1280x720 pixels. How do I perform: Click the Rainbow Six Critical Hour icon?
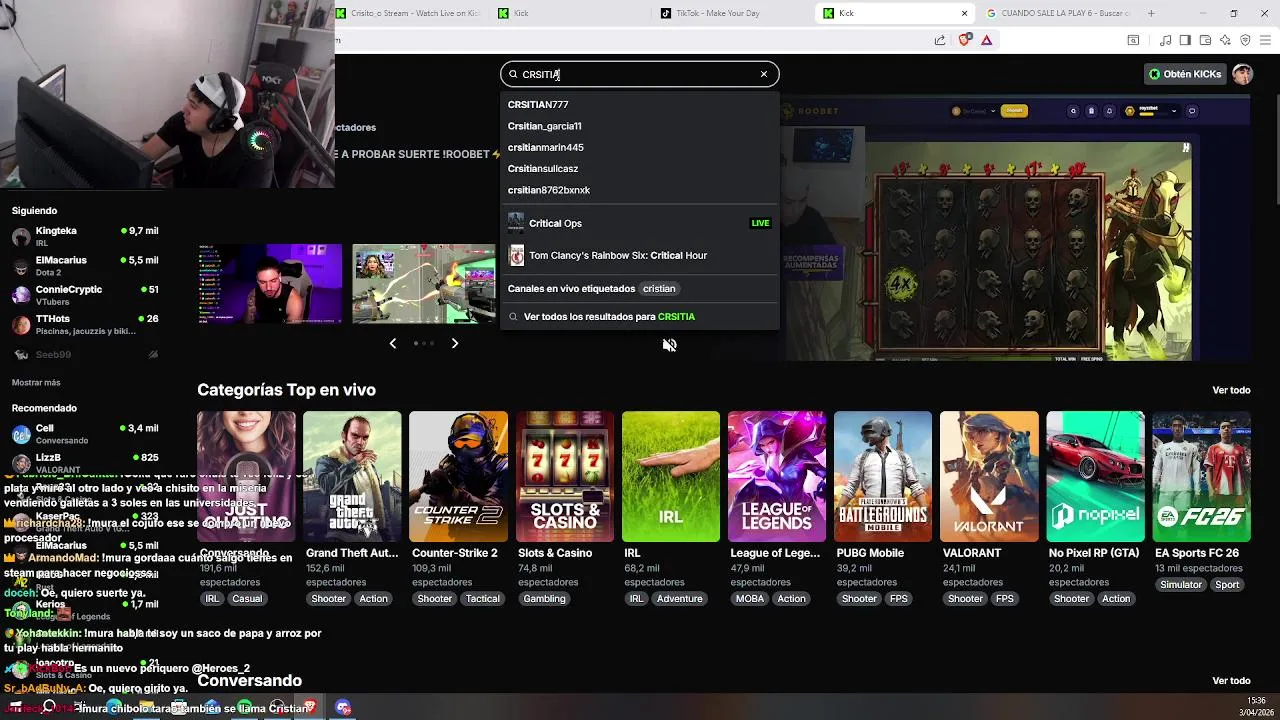(516, 256)
